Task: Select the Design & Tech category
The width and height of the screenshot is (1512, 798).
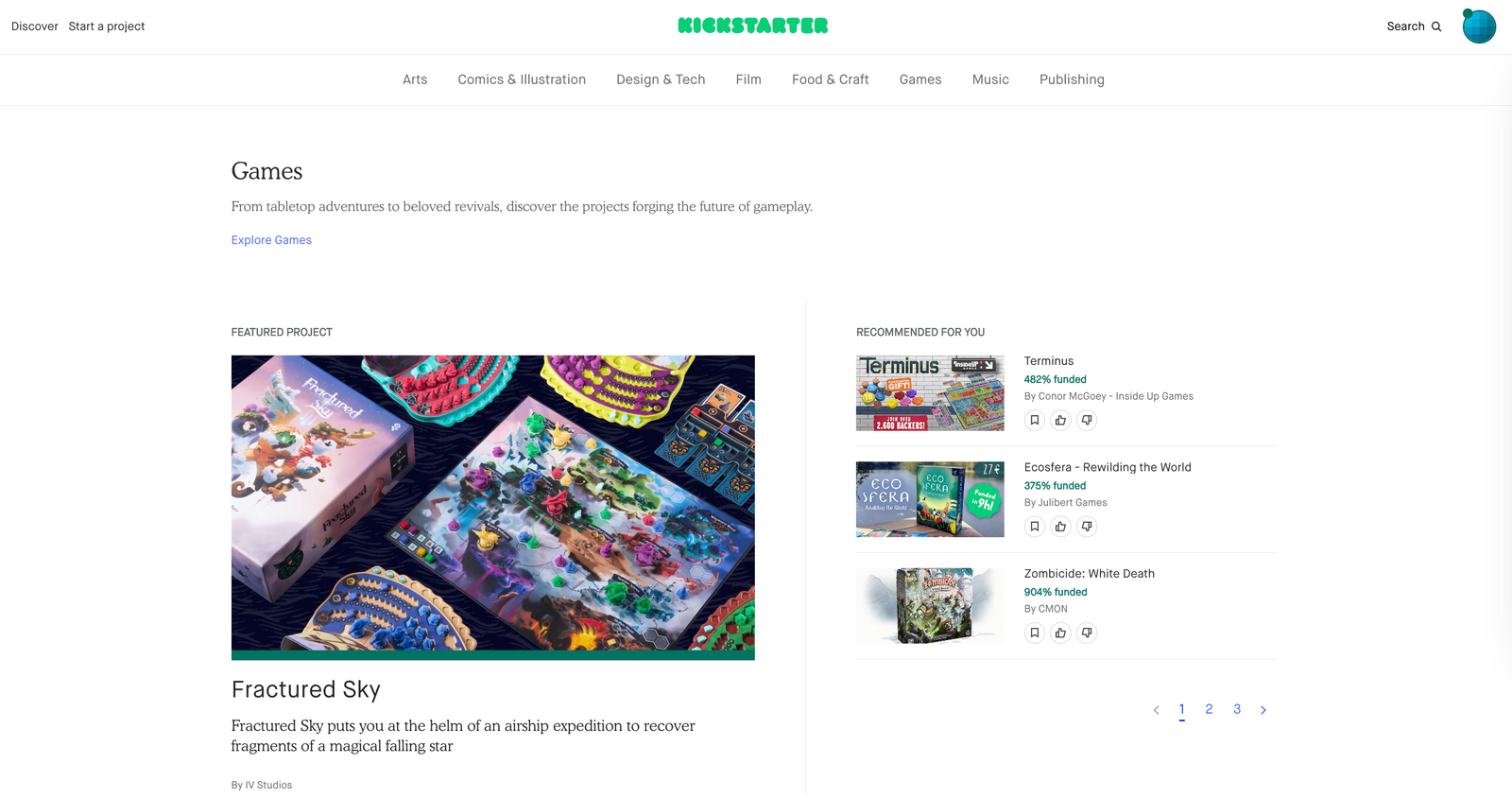Action: click(661, 79)
